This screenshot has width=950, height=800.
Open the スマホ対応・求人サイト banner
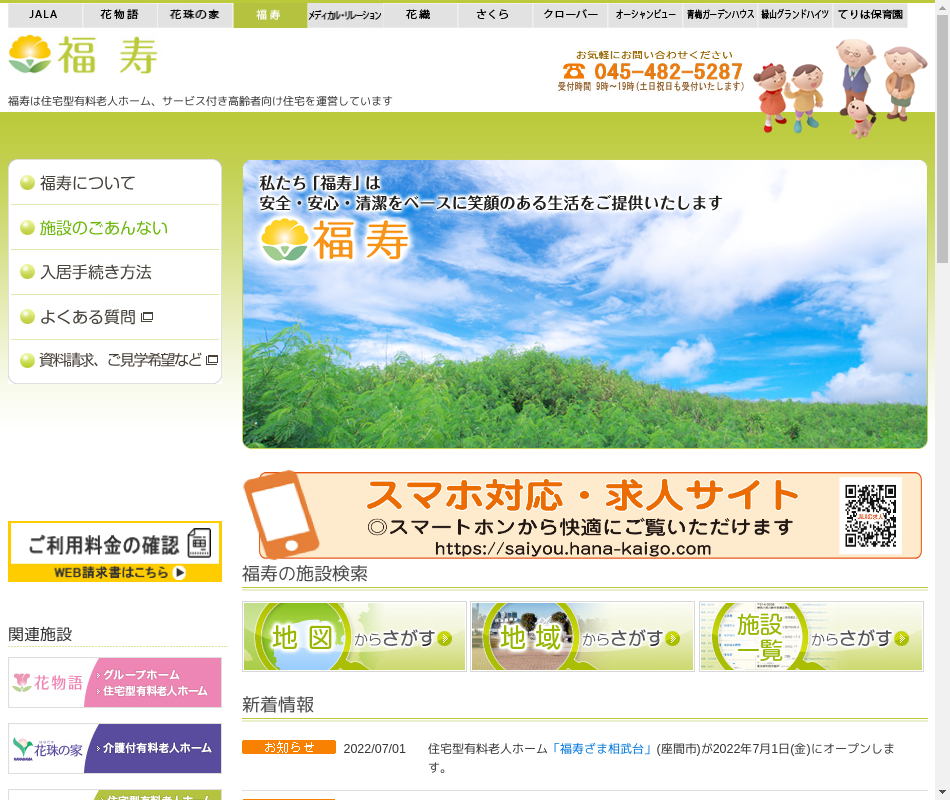pos(582,515)
